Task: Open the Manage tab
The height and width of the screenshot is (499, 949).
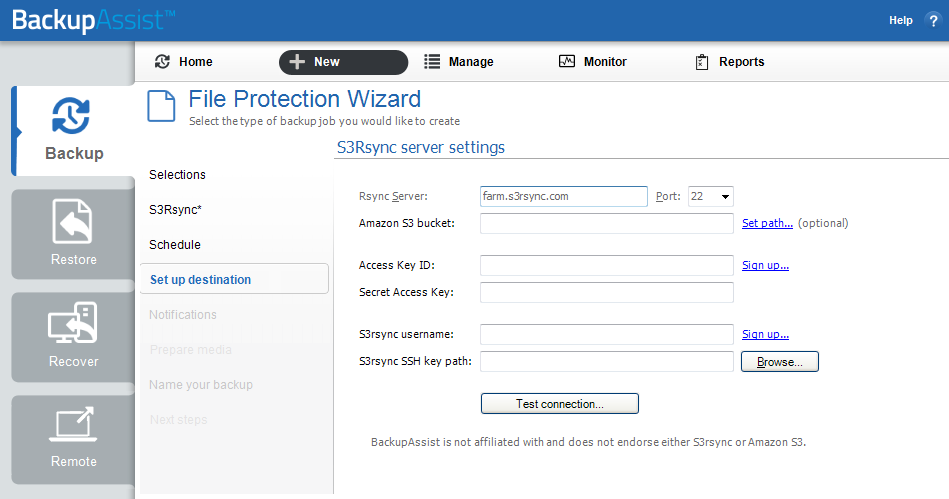Action: click(459, 62)
